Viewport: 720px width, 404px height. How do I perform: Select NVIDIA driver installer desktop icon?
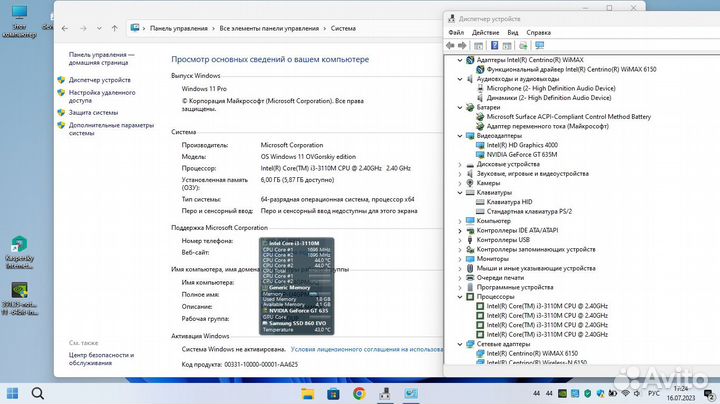(x=19, y=298)
